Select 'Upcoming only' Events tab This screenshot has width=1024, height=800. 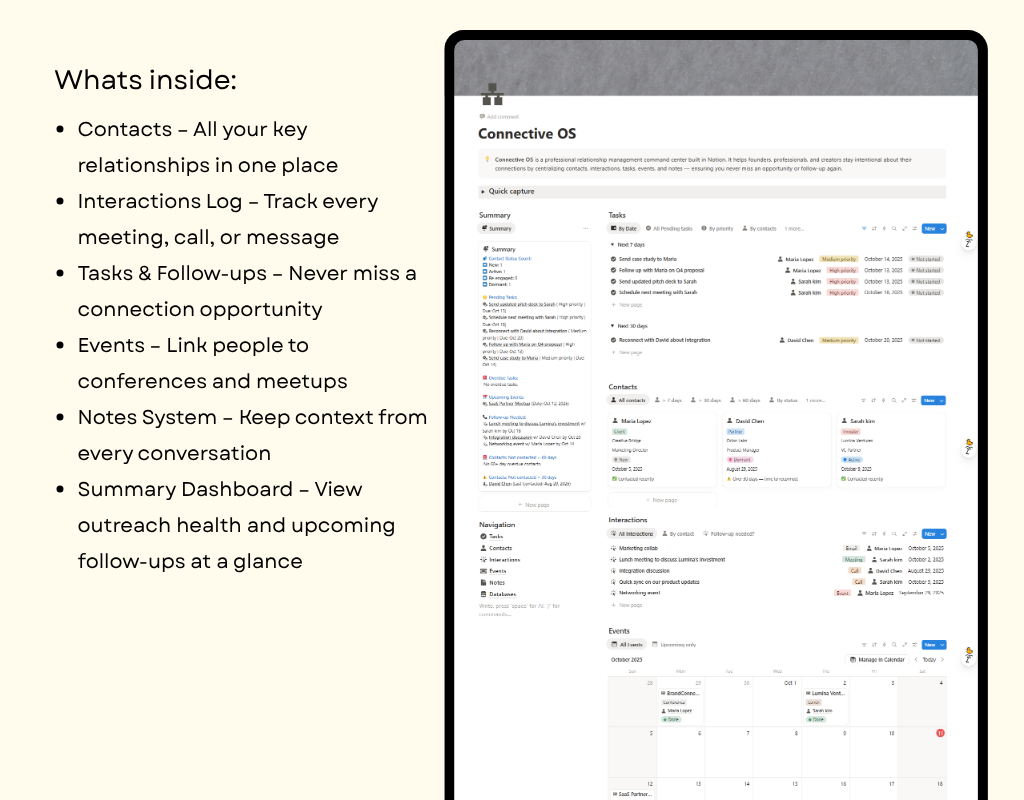(674, 645)
